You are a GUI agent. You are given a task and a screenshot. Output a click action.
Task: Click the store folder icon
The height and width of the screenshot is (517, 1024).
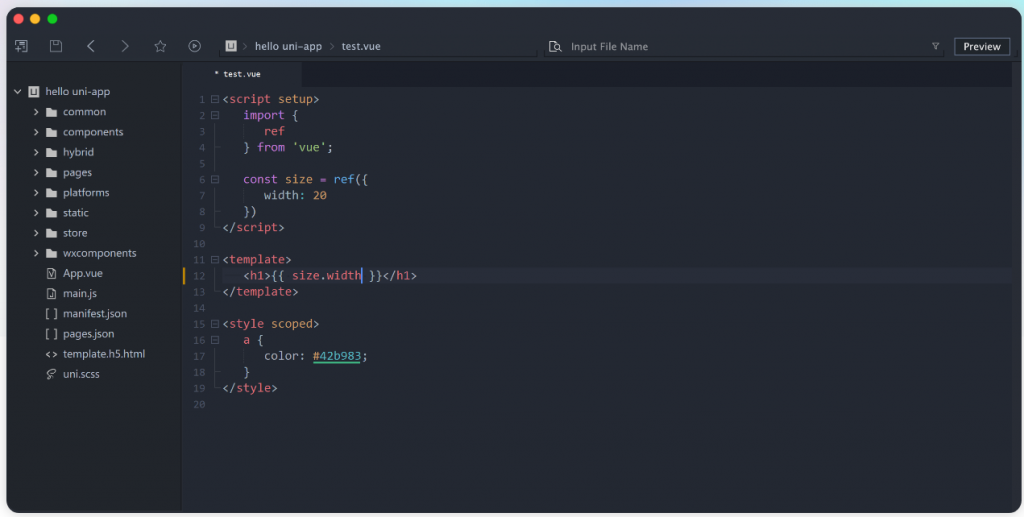(52, 234)
